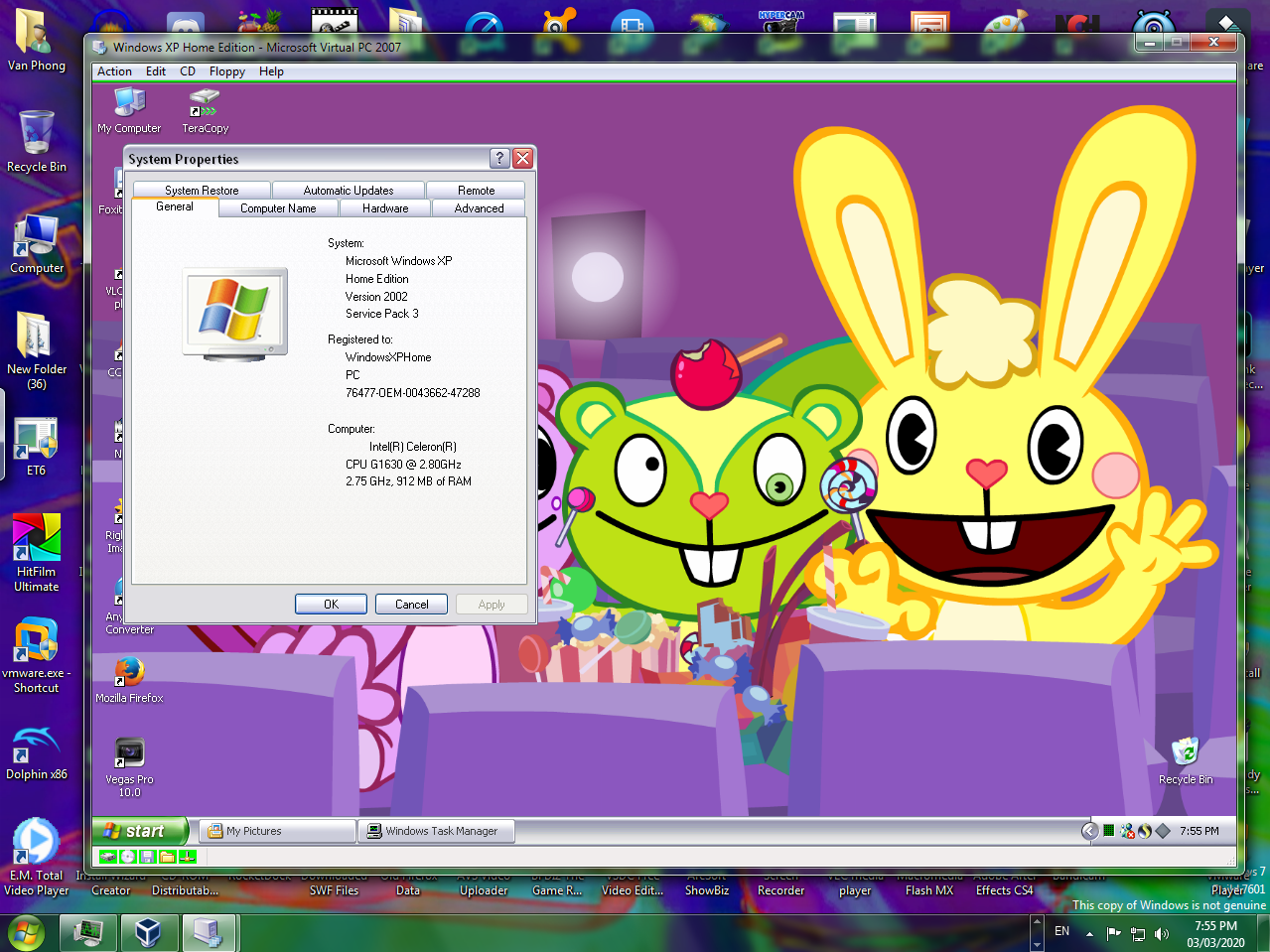This screenshot has width=1270, height=952.
Task: Show hidden icons in XP system tray
Action: point(1090,831)
